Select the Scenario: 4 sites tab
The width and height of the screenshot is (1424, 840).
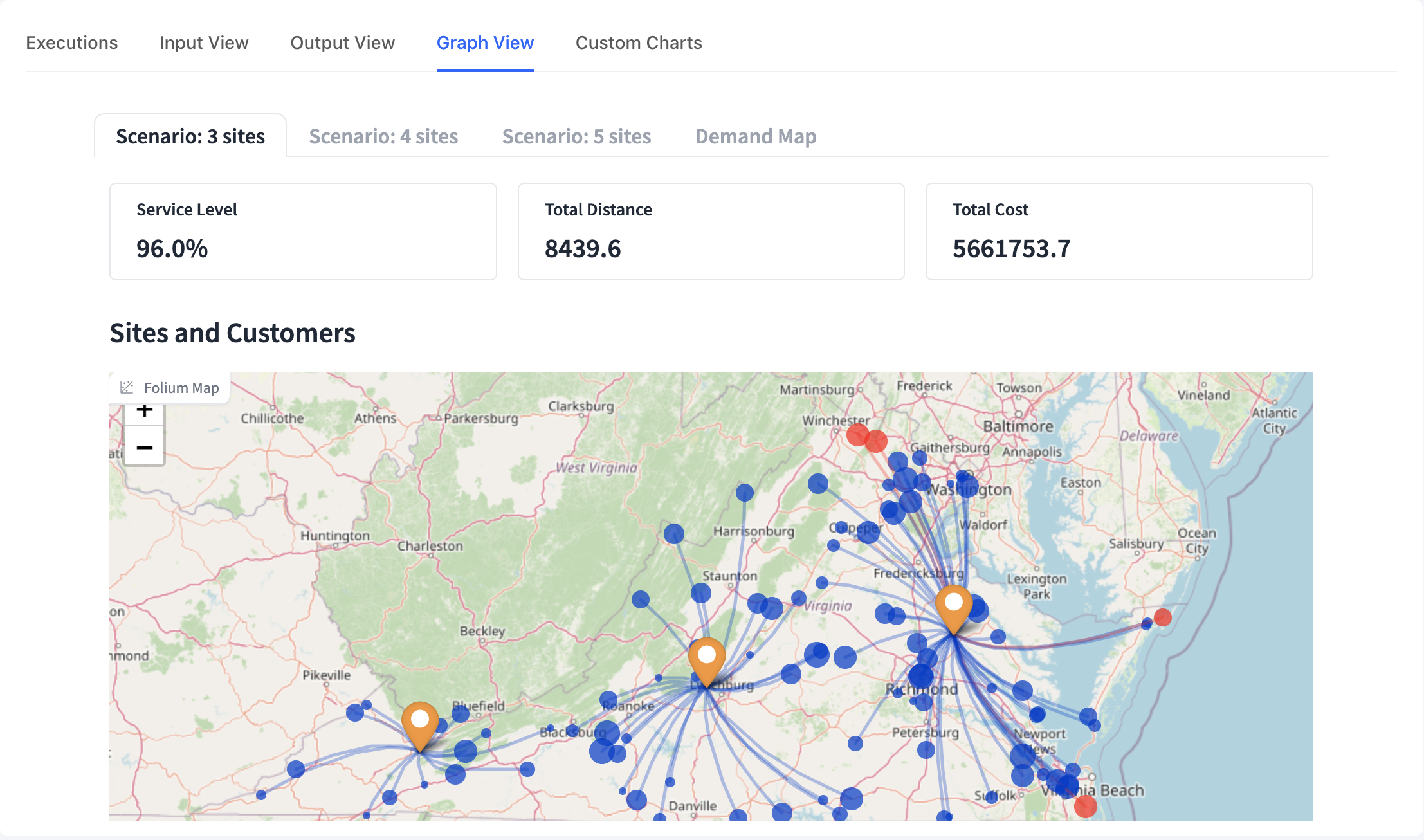tap(383, 136)
